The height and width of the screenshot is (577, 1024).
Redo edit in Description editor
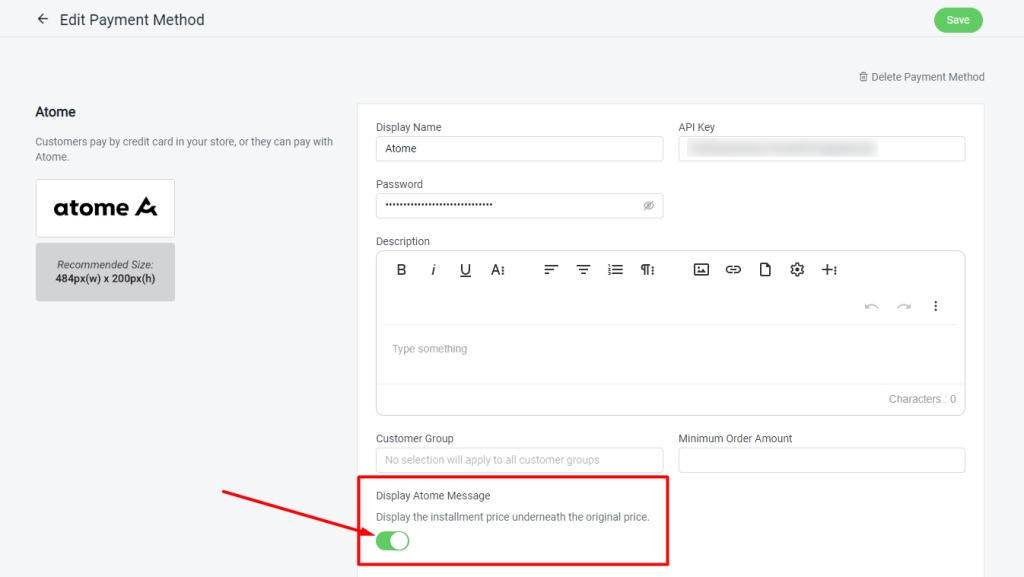903,306
